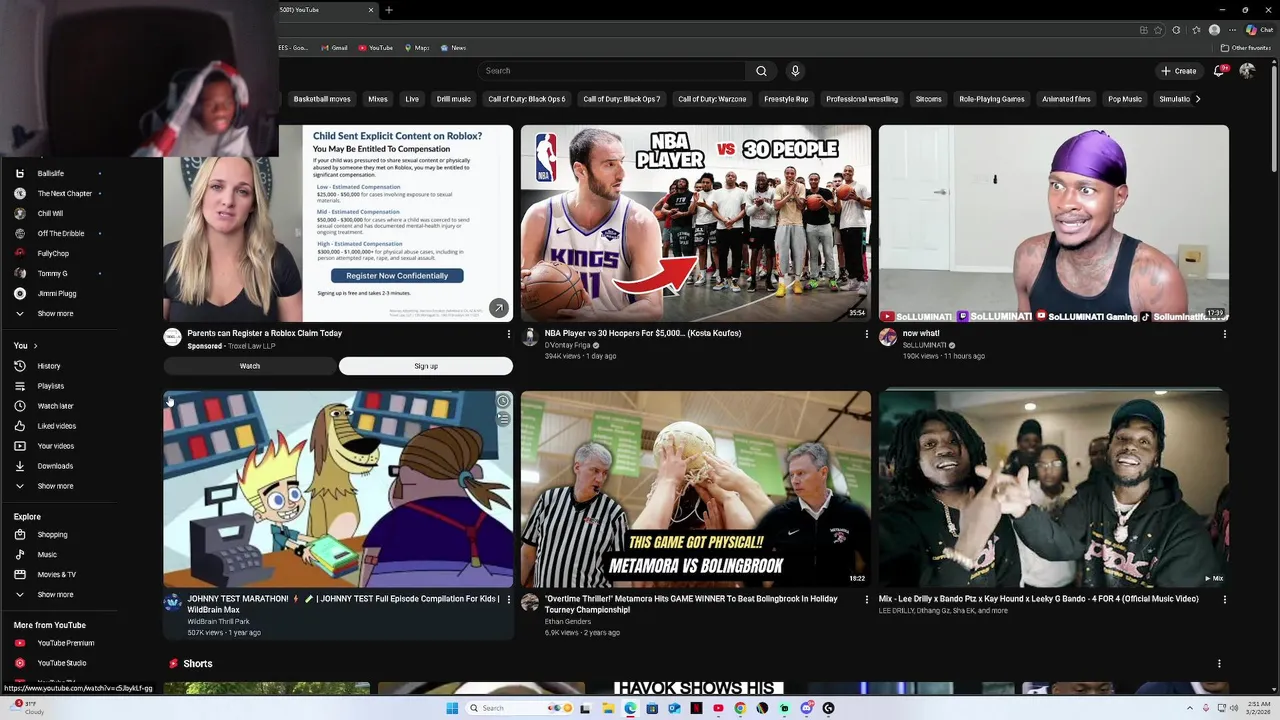Select the Basketball moves chip
Screen dimensions: 1280x720
(322, 99)
